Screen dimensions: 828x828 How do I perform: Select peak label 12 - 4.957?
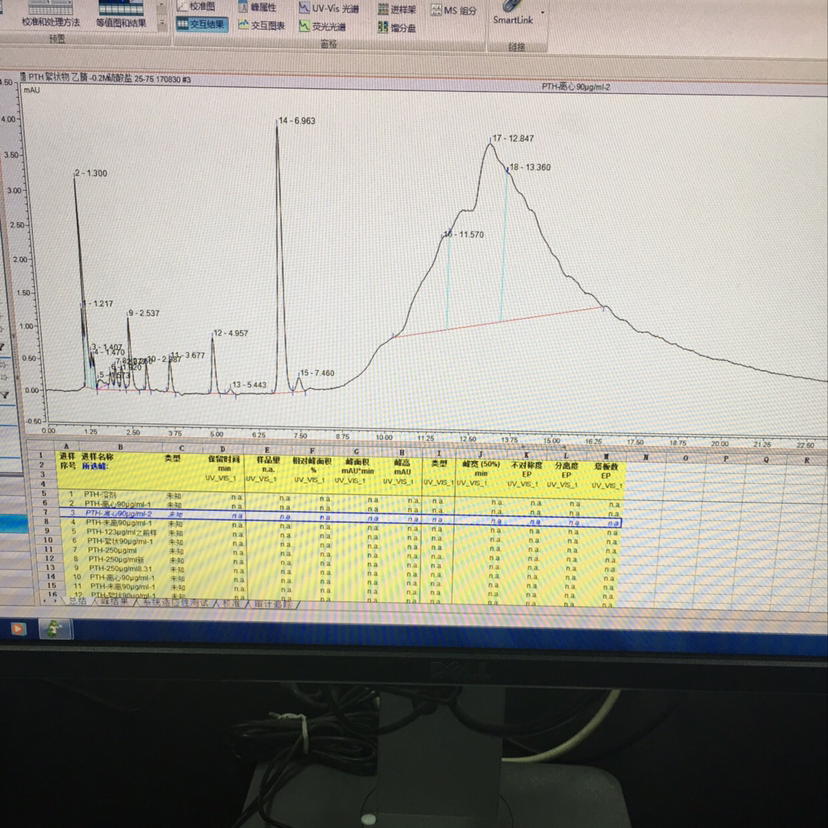230,333
